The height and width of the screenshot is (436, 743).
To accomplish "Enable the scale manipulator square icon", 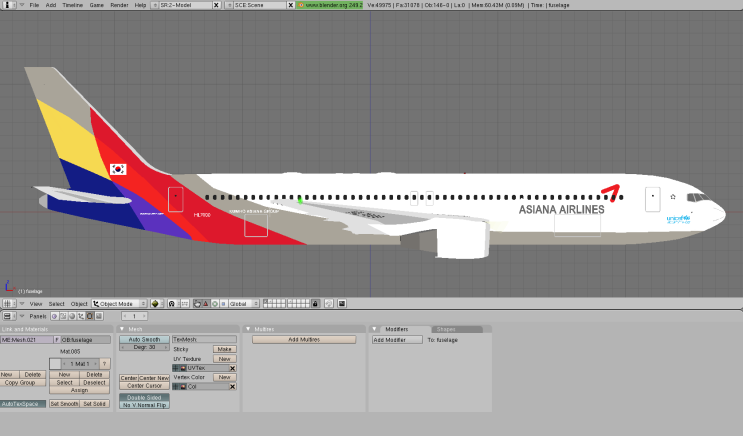I will pyautogui.click(x=223, y=304).
